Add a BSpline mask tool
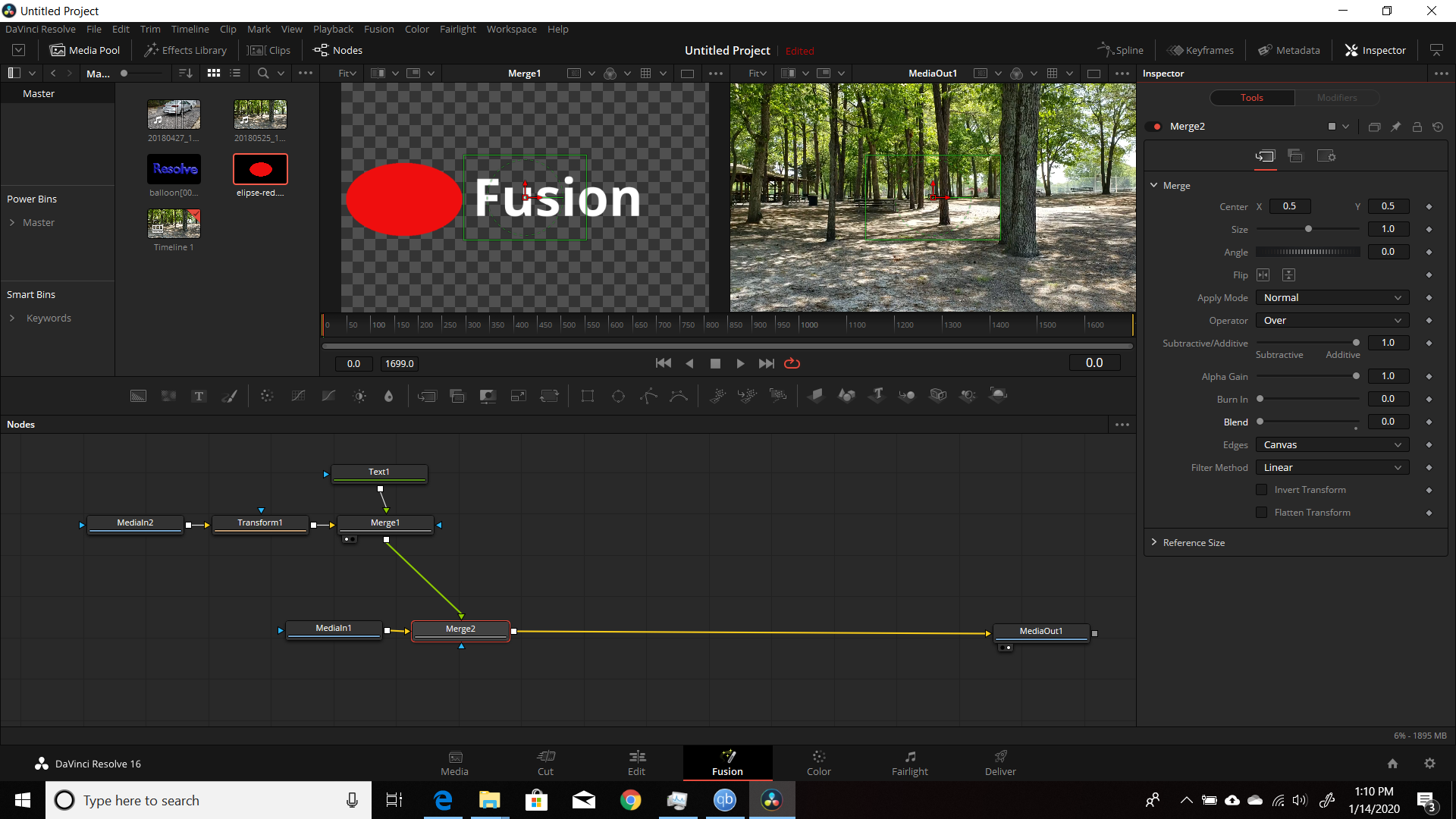1456x819 pixels. tap(679, 396)
